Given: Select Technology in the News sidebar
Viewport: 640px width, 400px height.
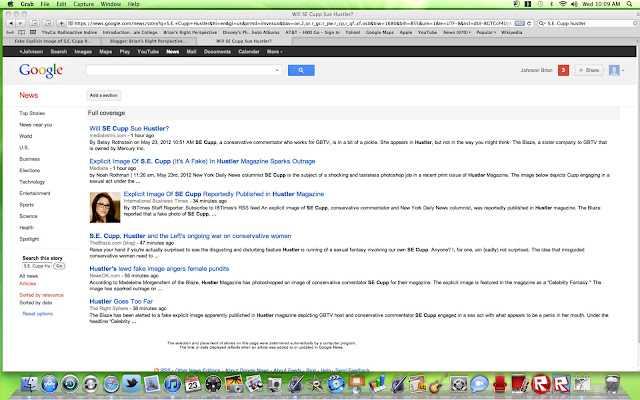Looking at the screenshot, I should click(x=32, y=182).
